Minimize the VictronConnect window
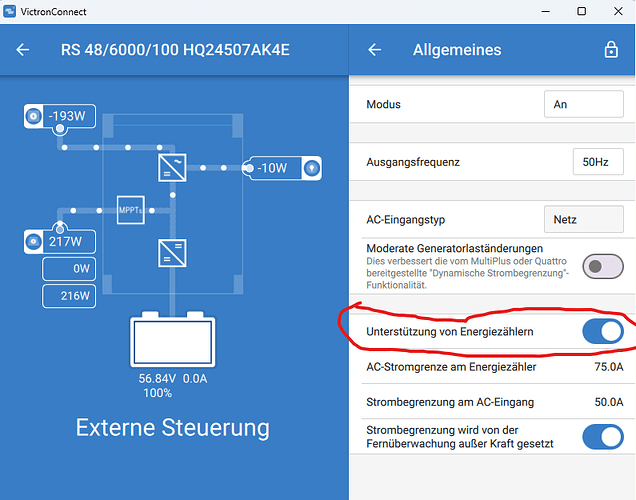The width and height of the screenshot is (636, 500). (x=546, y=11)
